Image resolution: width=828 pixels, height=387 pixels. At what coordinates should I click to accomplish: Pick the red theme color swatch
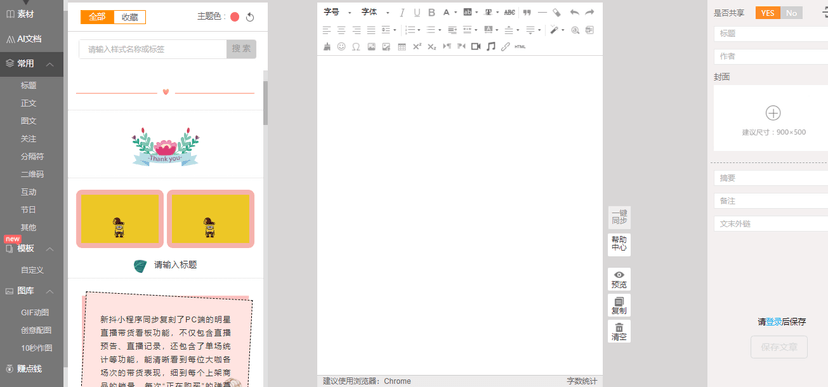tap(235, 17)
